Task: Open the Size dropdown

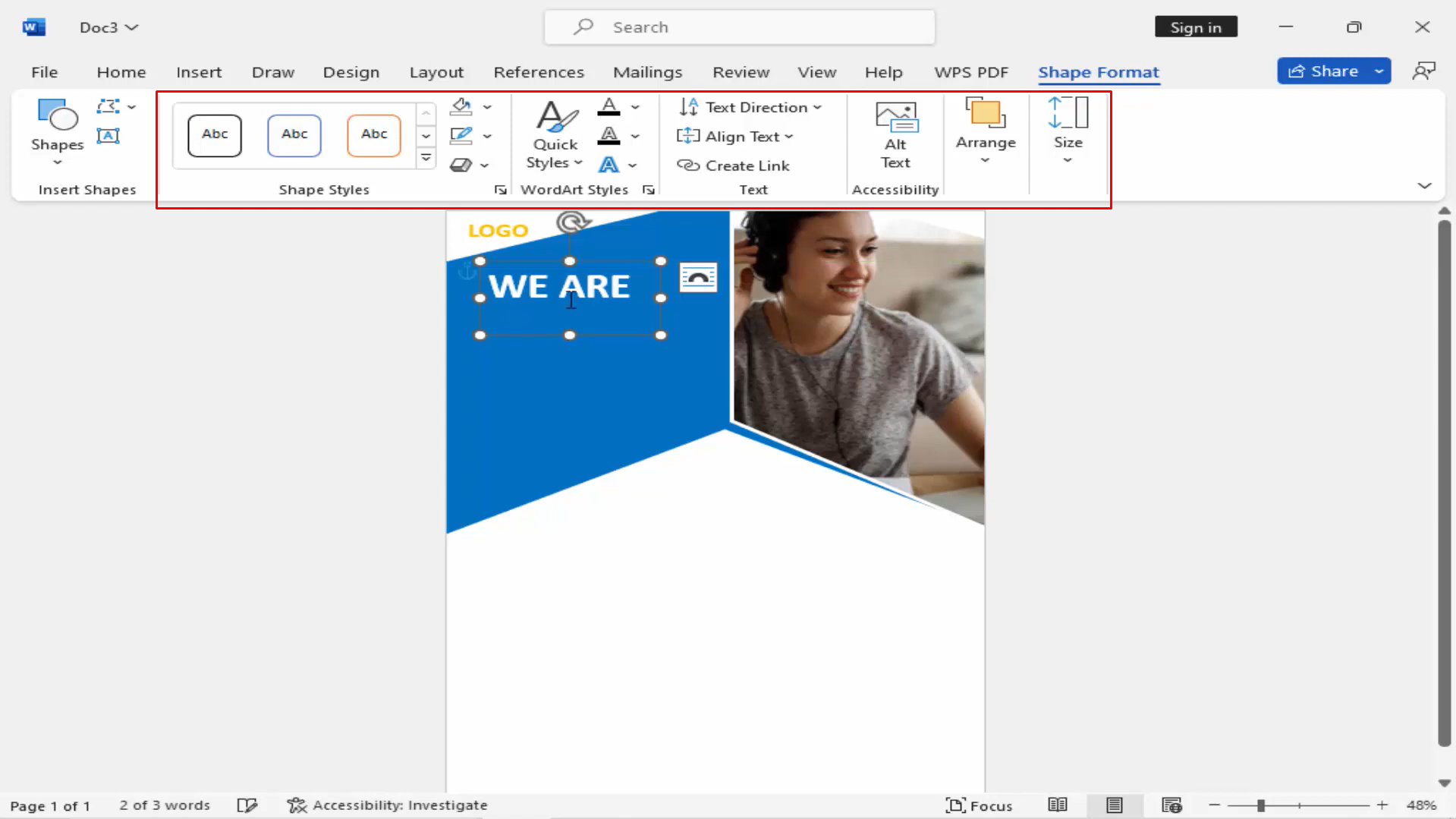Action: (x=1068, y=159)
